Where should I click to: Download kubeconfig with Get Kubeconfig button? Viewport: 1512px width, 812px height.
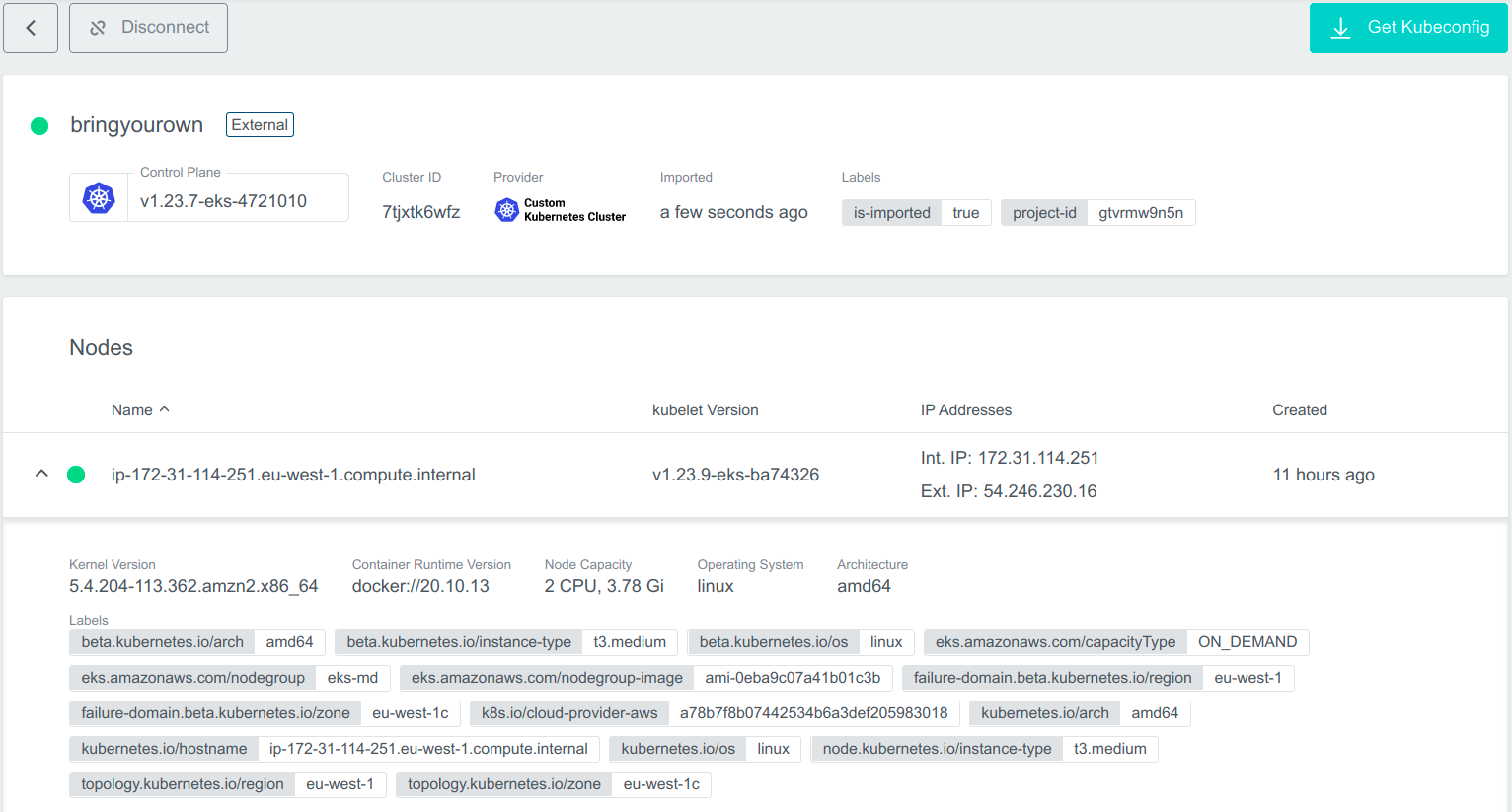click(1407, 28)
